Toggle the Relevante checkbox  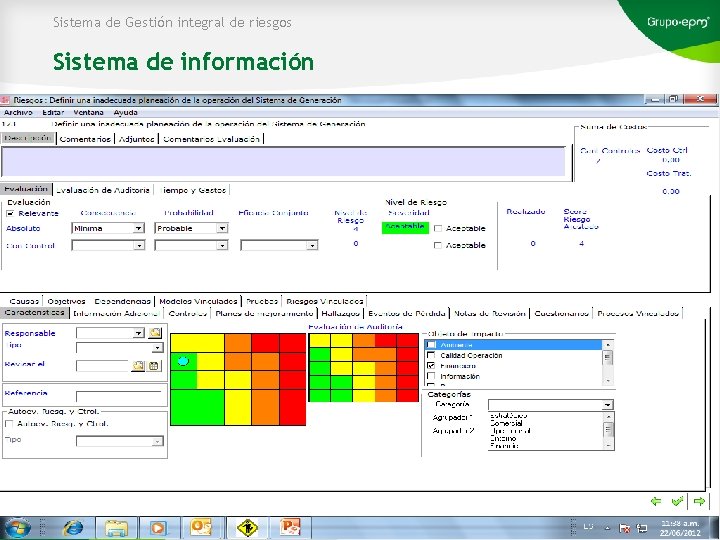point(10,214)
